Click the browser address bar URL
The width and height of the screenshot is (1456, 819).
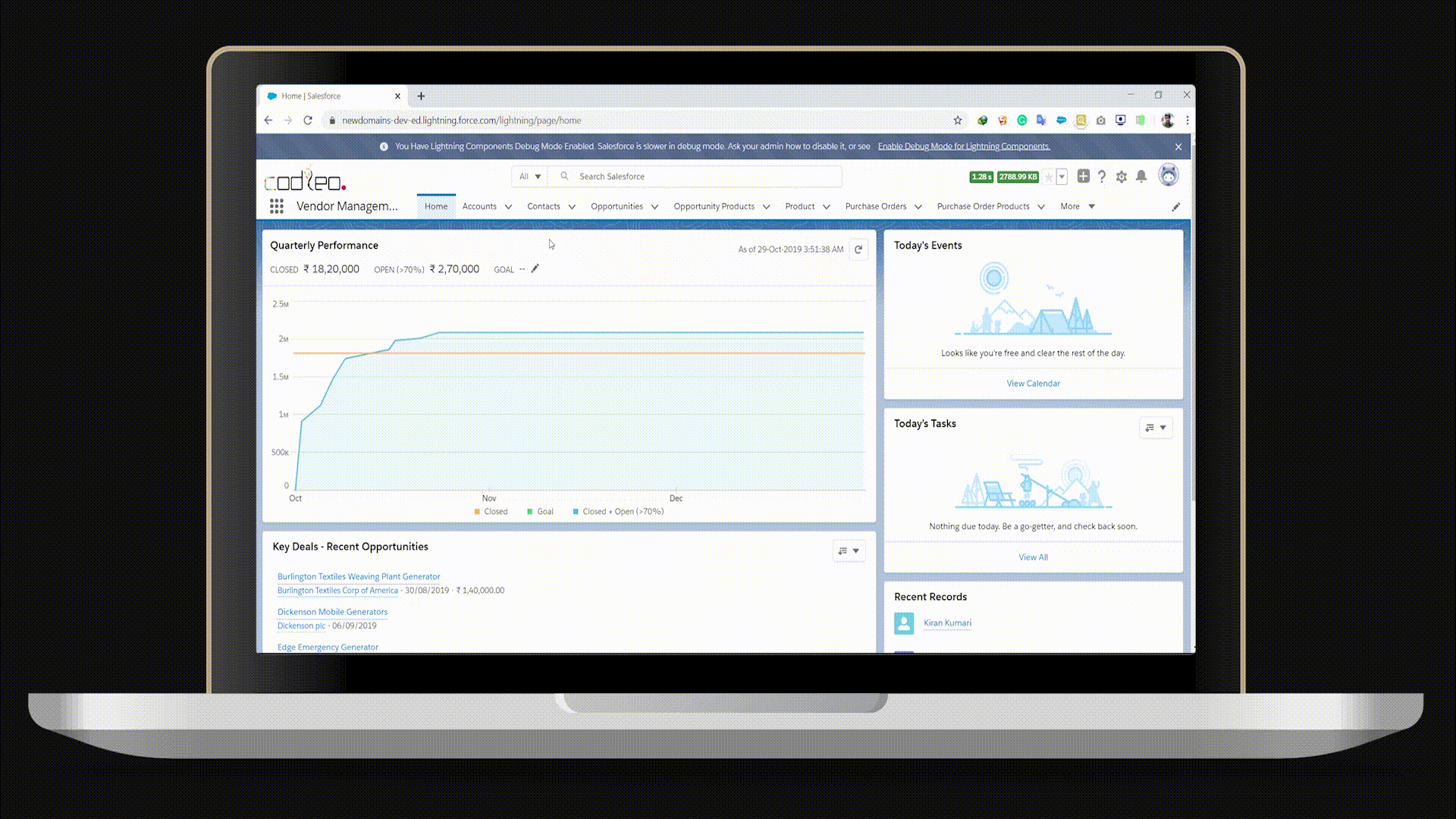(x=461, y=121)
